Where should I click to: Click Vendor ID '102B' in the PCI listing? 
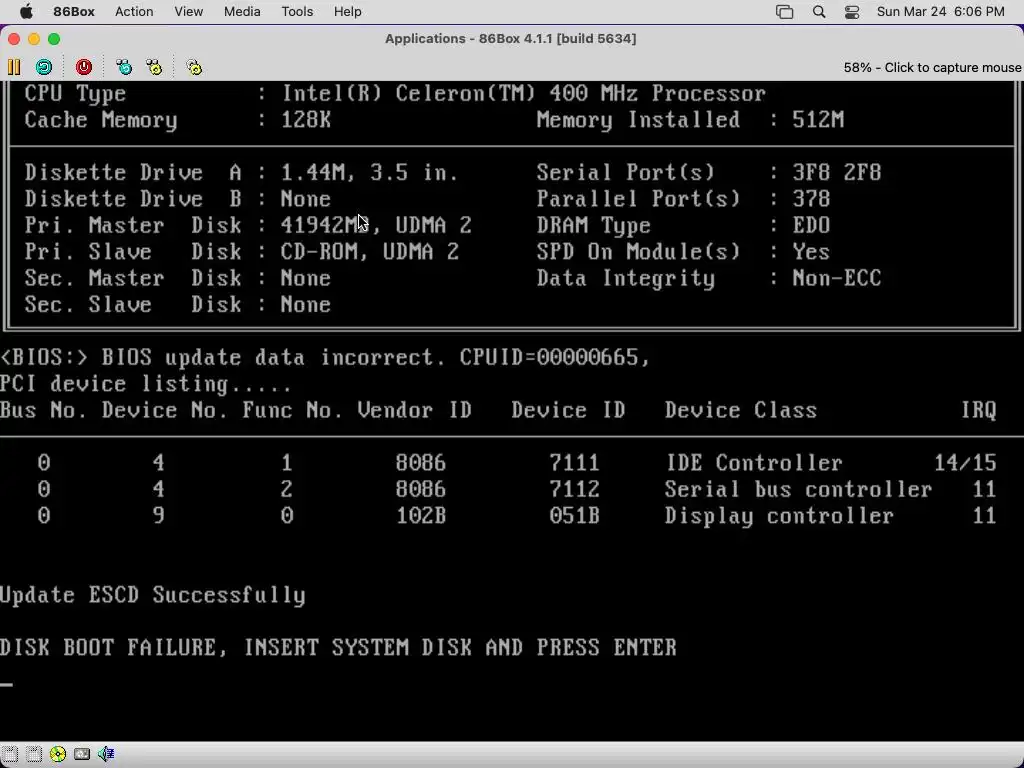pos(421,517)
